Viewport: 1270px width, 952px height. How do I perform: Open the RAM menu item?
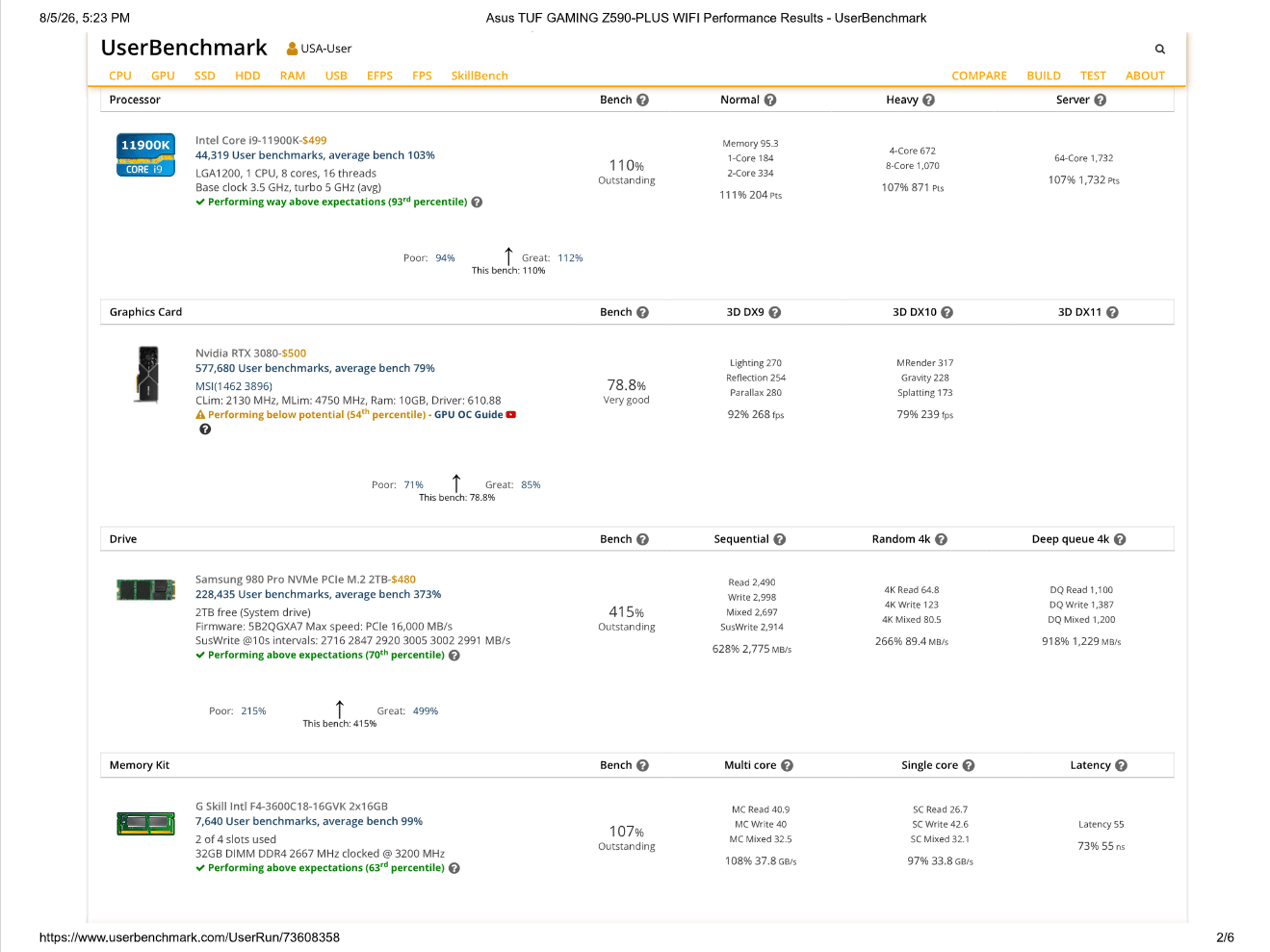[x=293, y=76]
